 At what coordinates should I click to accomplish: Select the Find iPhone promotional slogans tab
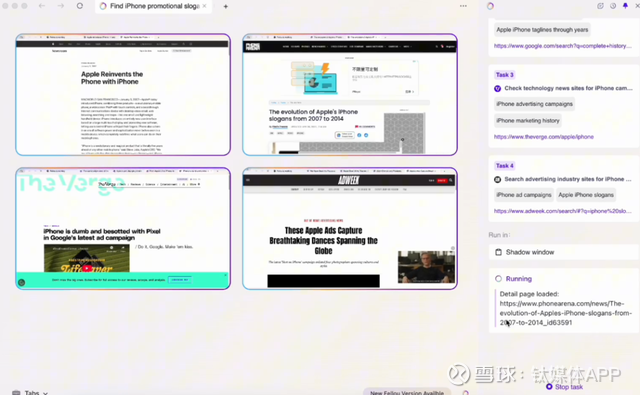(x=153, y=6)
